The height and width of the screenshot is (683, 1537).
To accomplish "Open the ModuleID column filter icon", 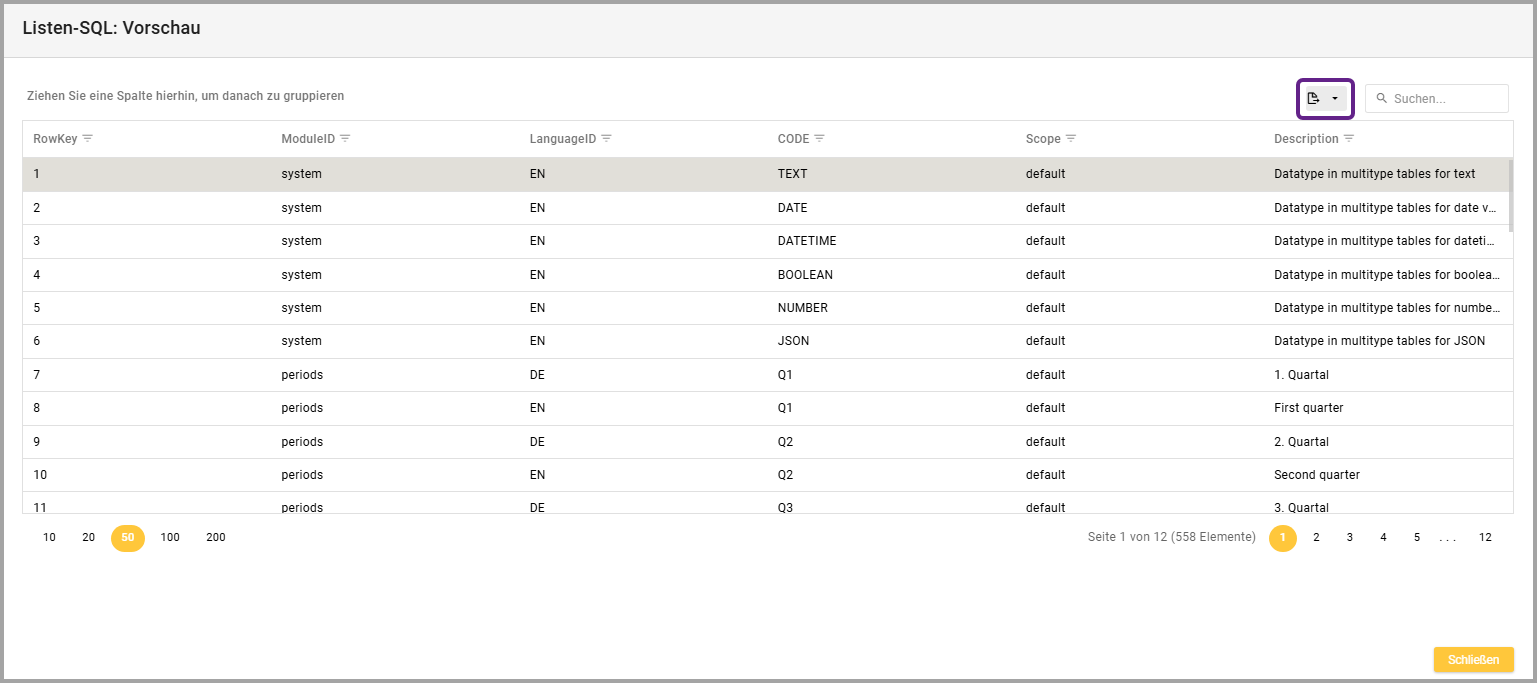I will tap(345, 138).
